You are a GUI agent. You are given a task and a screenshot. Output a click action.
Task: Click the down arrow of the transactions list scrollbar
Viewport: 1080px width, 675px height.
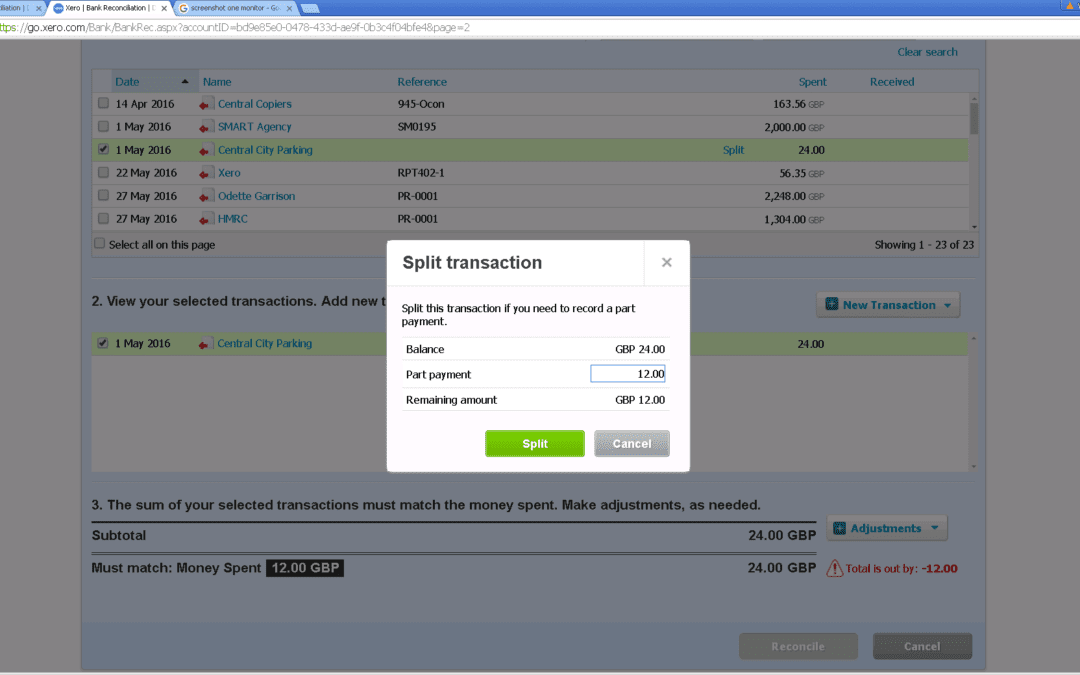974,227
